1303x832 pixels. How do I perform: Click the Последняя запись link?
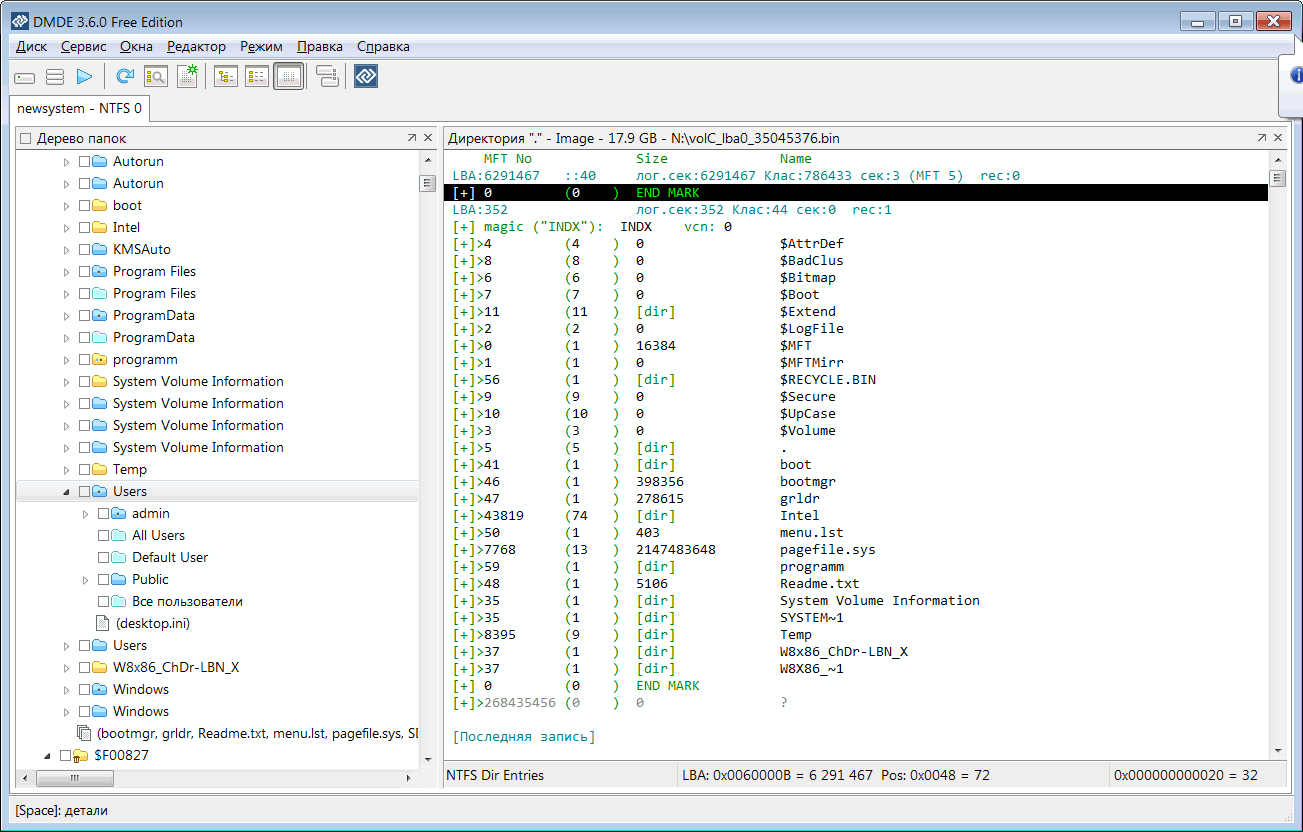[523, 737]
